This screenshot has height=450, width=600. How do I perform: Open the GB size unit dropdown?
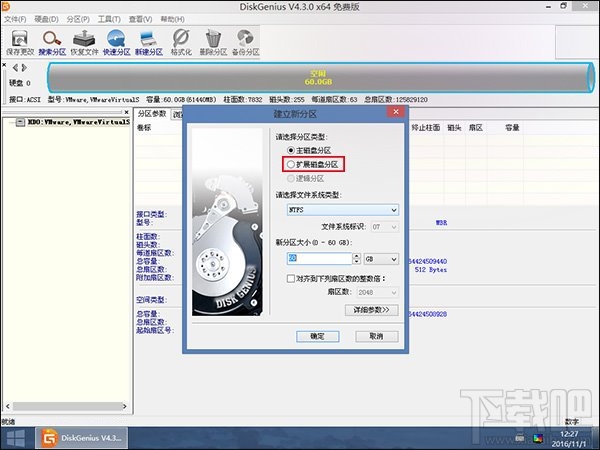pyautogui.click(x=381, y=259)
